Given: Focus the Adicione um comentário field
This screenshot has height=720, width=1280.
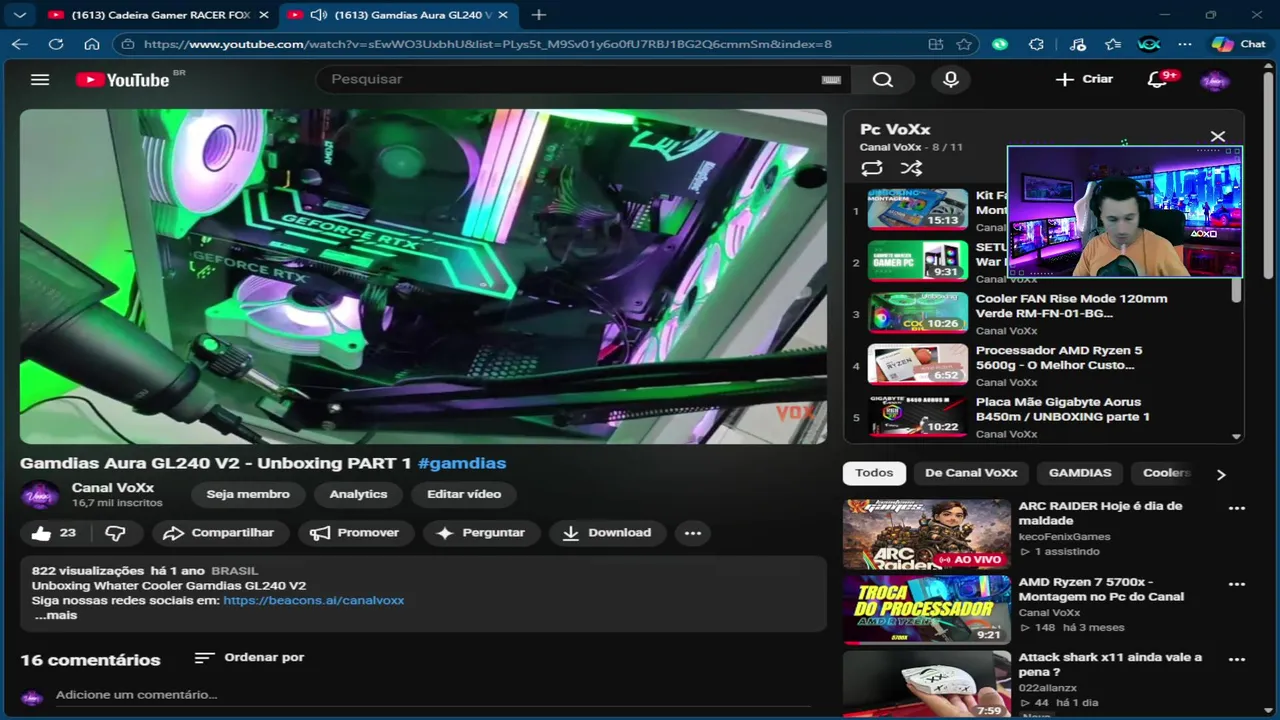Looking at the screenshot, I should pyautogui.click(x=433, y=694).
